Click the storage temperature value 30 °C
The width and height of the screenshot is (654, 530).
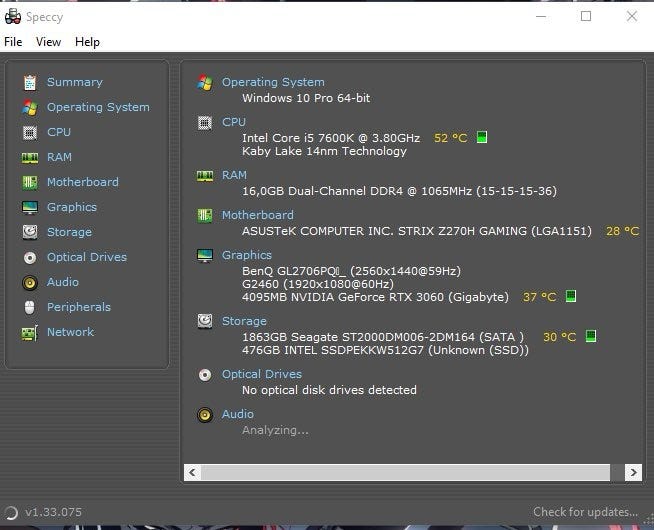[559, 337]
